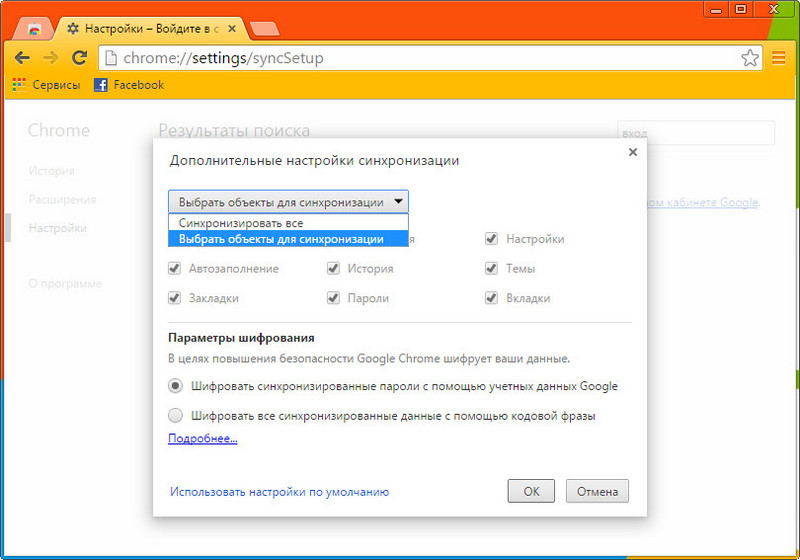
Task: Switch to the first pinned tab
Action: click(x=34, y=29)
